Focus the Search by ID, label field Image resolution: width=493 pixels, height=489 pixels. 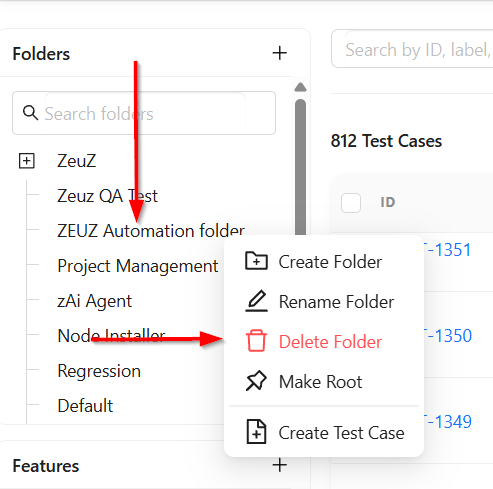click(412, 49)
